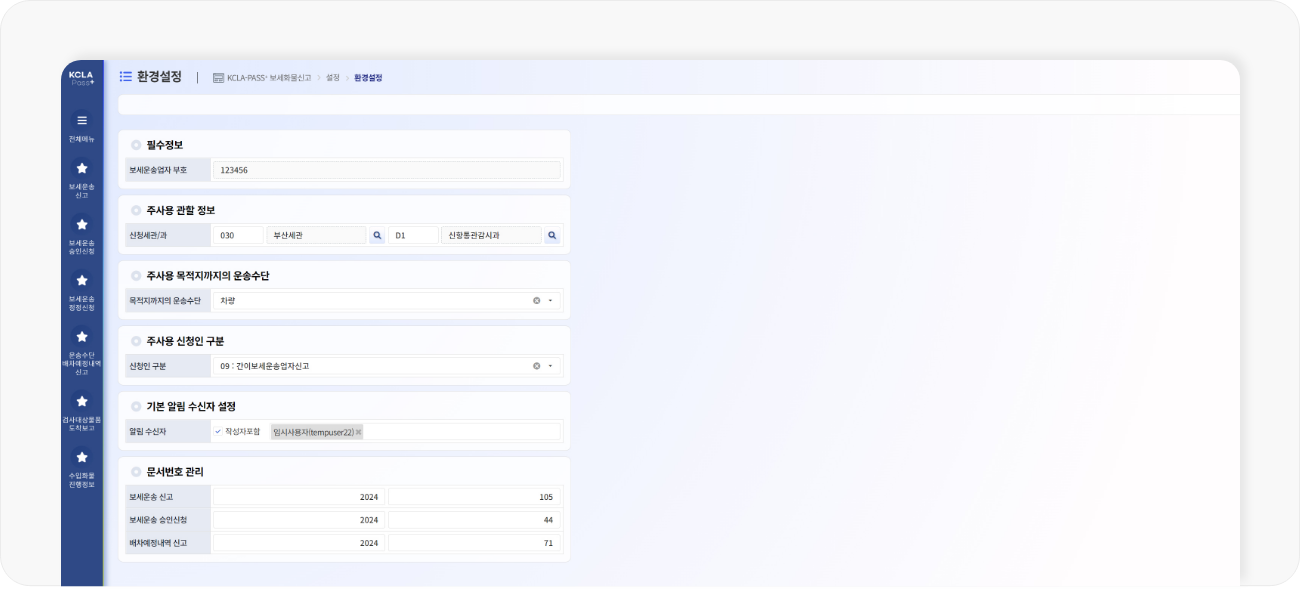Screen dimensions: 1300x596
Task: Click the search icon next to 부산세관
Action: 377,236
